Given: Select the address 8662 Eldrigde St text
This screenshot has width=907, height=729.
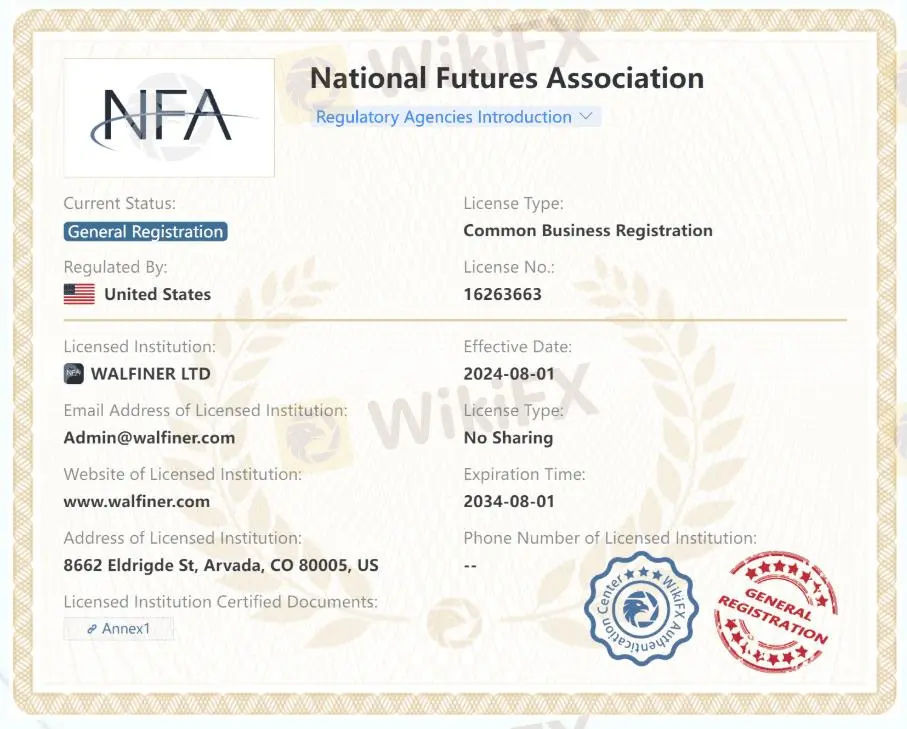Looking at the screenshot, I should tap(220, 565).
